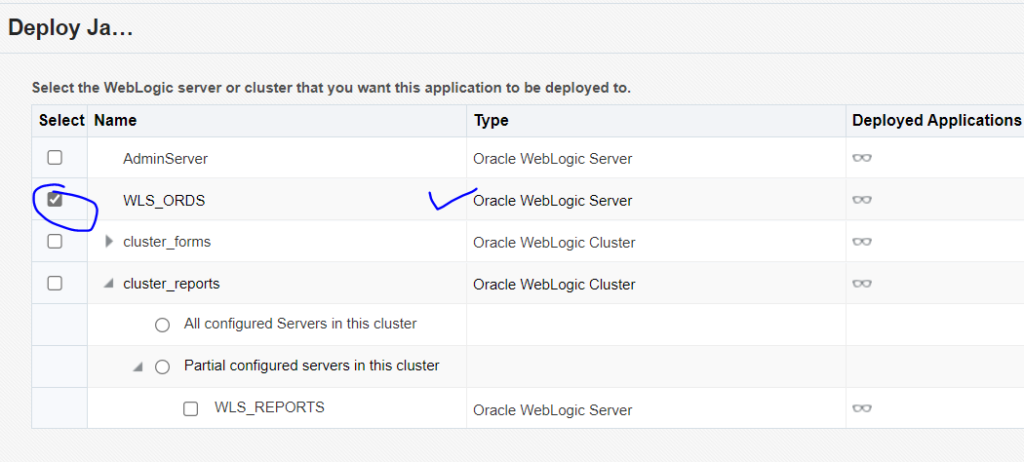
Task: Click the Select column header
Action: 61,120
